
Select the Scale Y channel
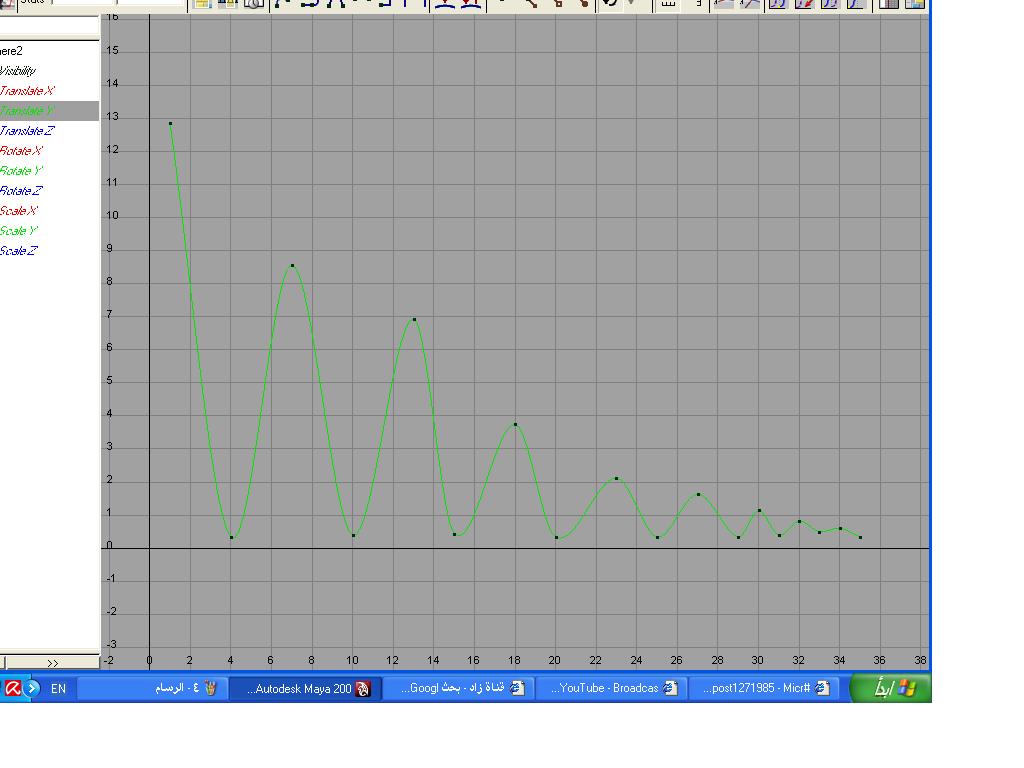coord(19,231)
